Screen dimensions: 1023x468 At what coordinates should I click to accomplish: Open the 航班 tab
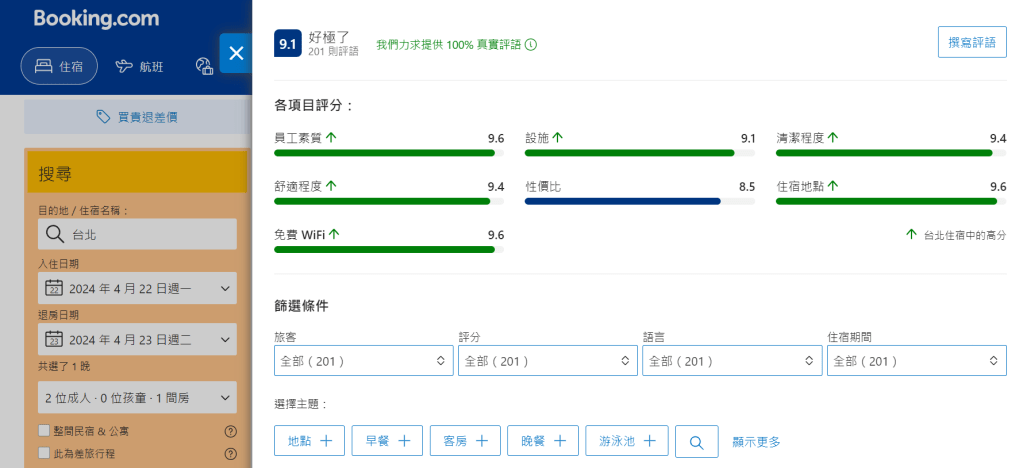point(139,67)
